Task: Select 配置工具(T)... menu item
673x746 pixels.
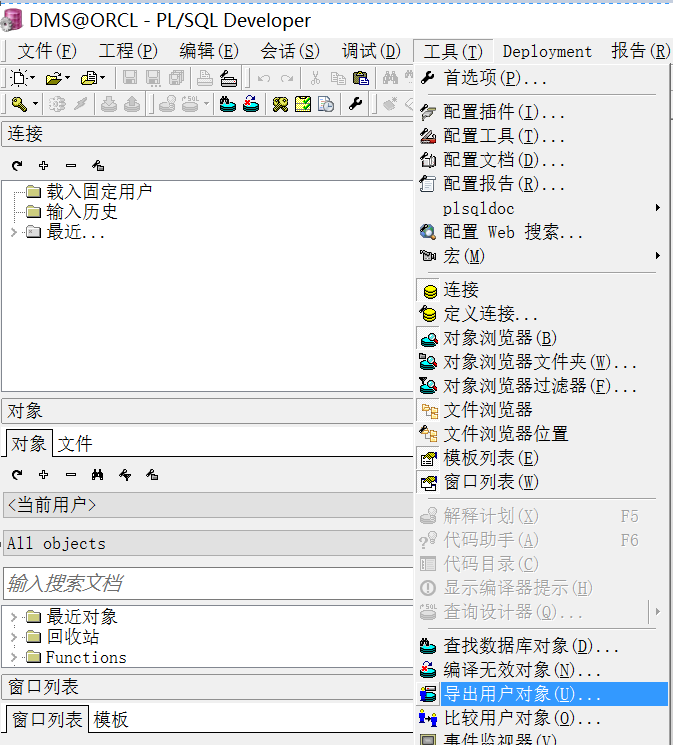Action: click(x=541, y=137)
